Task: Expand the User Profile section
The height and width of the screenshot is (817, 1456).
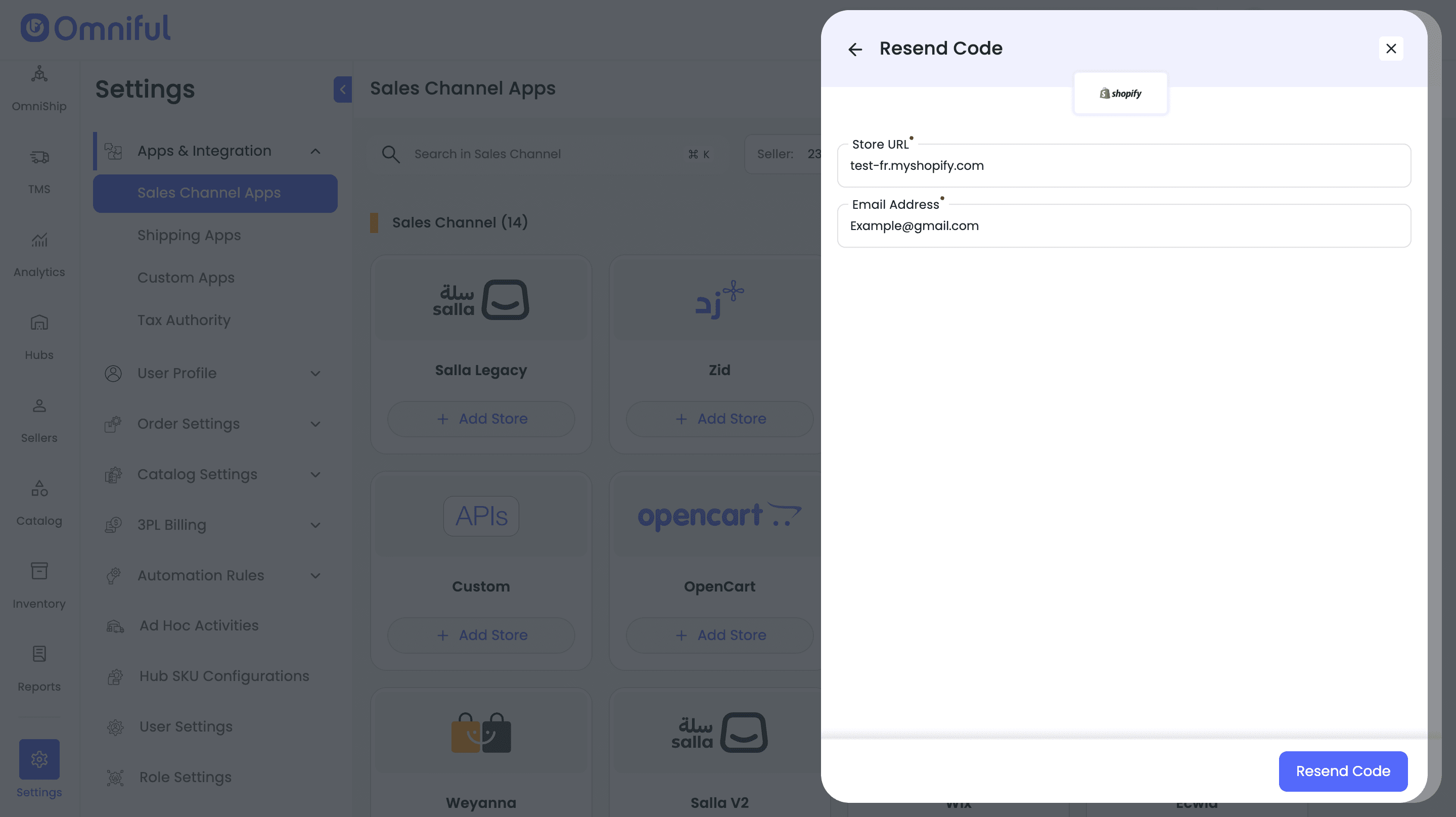Action: pos(315,373)
